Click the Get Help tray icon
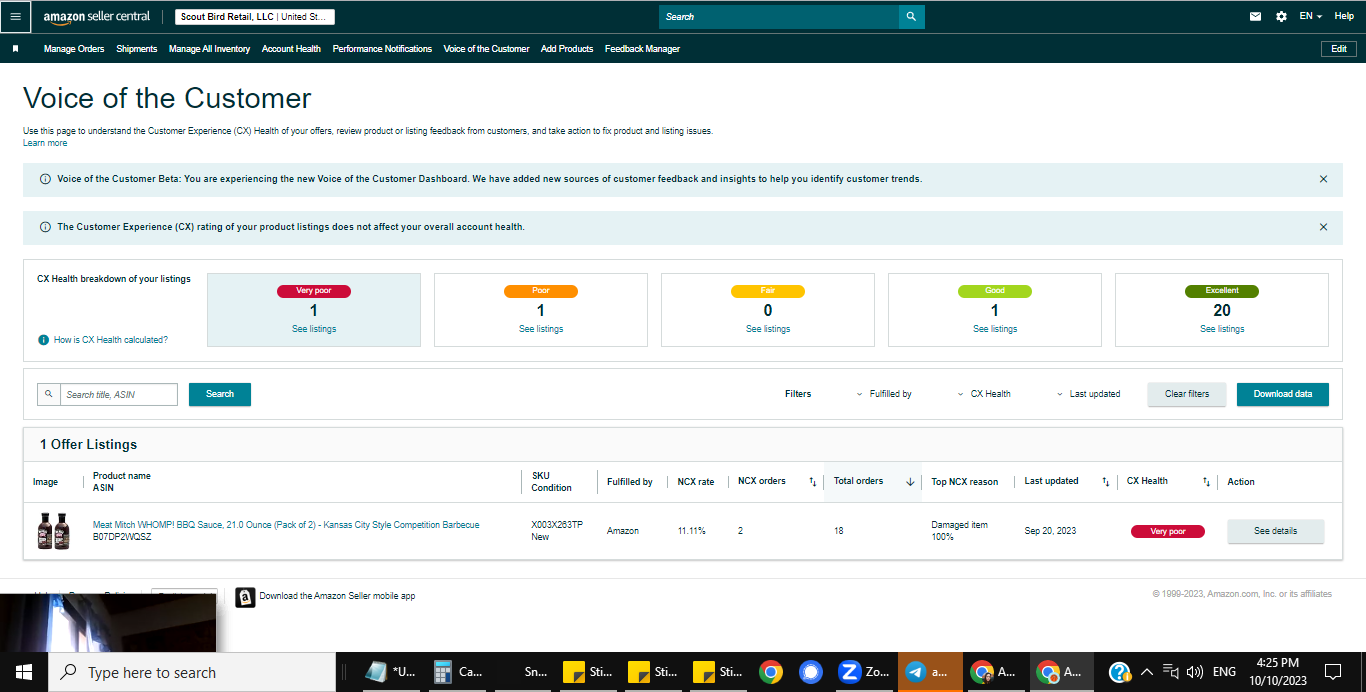 pyautogui.click(x=1120, y=672)
